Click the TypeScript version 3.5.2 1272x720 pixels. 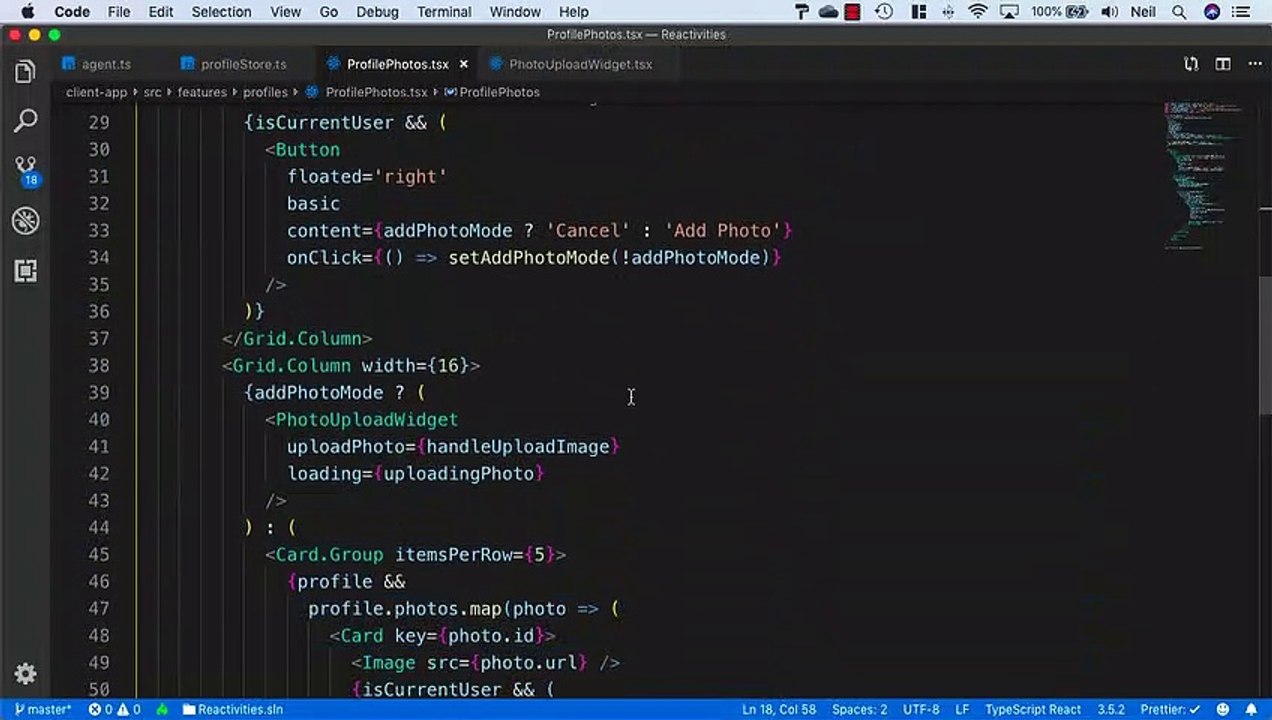(x=1111, y=709)
